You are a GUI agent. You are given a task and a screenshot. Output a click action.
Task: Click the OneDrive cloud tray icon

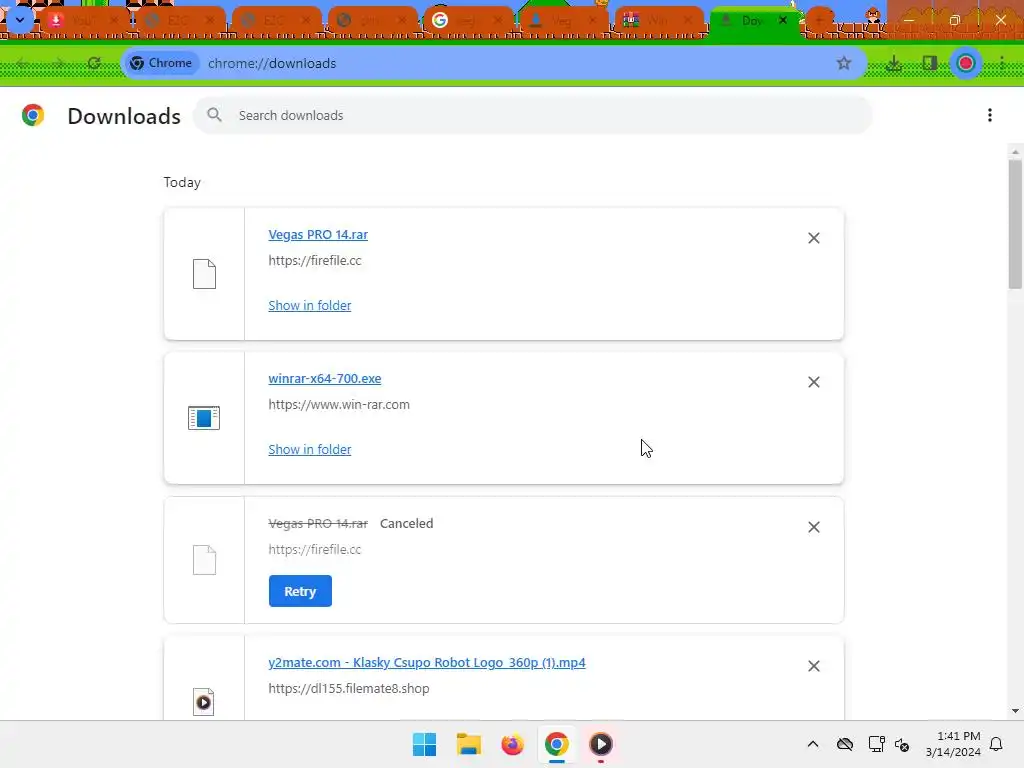coord(845,744)
